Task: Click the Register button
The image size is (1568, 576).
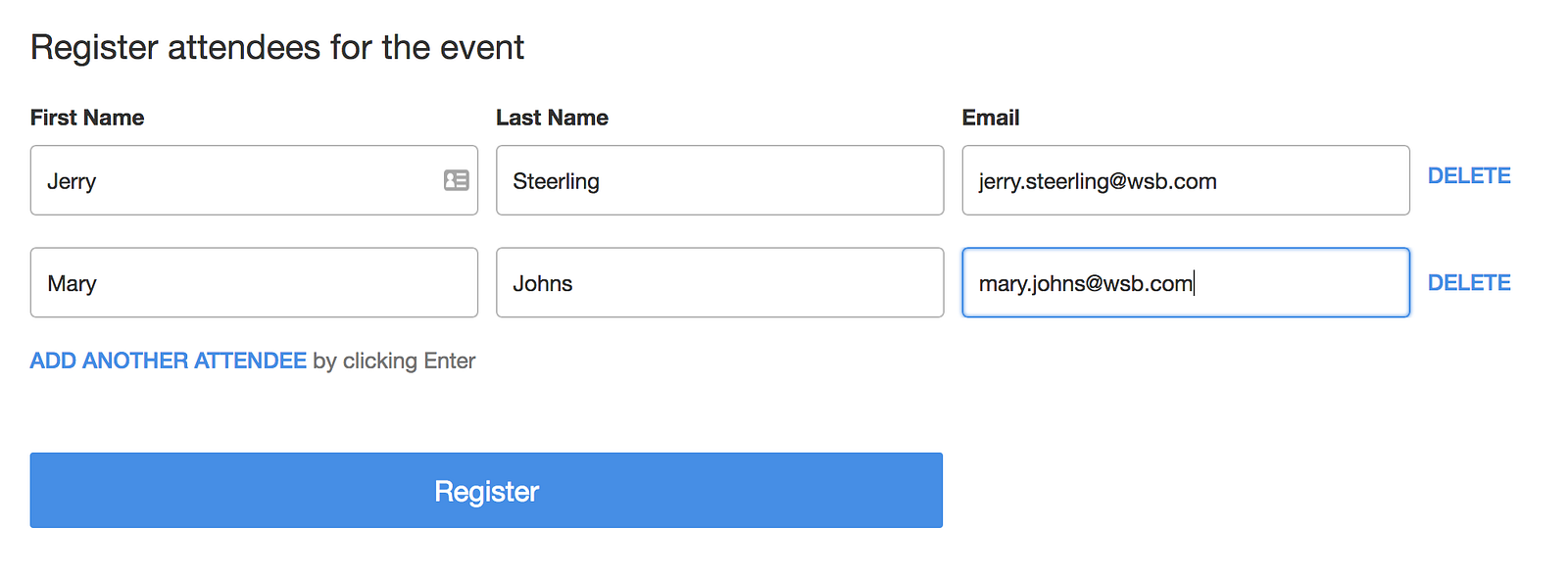Action: [x=486, y=491]
